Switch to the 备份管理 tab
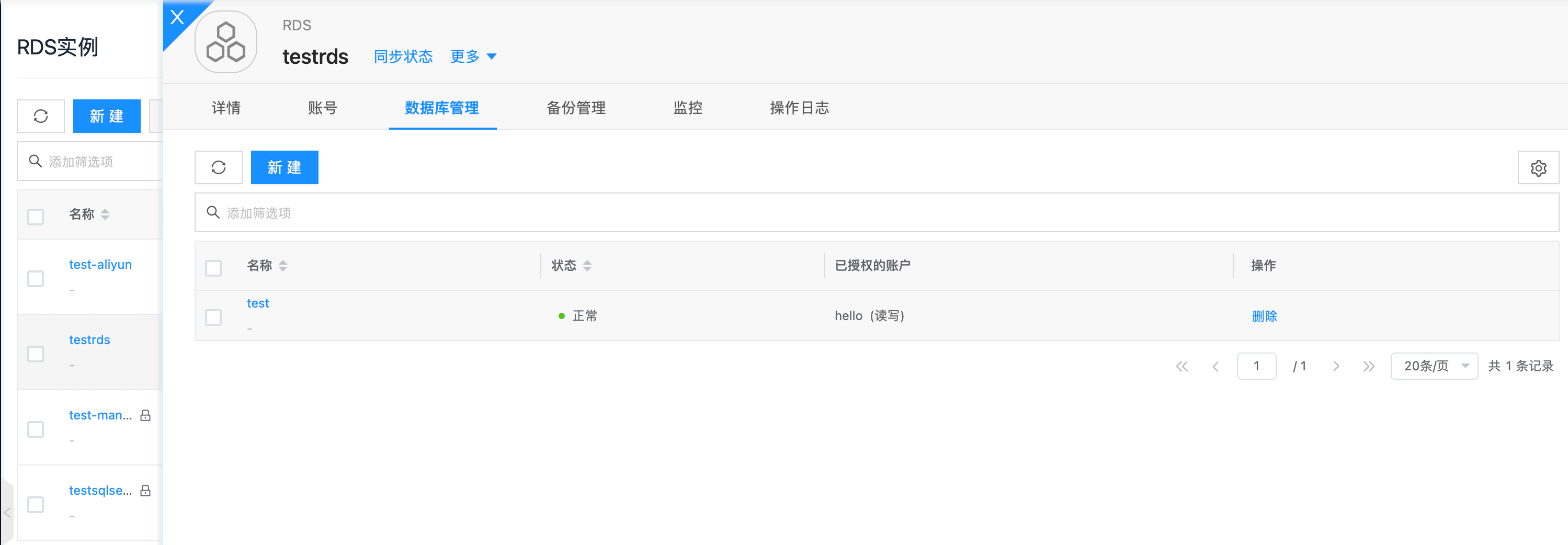Screen dimensions: 1568x545 576,108
